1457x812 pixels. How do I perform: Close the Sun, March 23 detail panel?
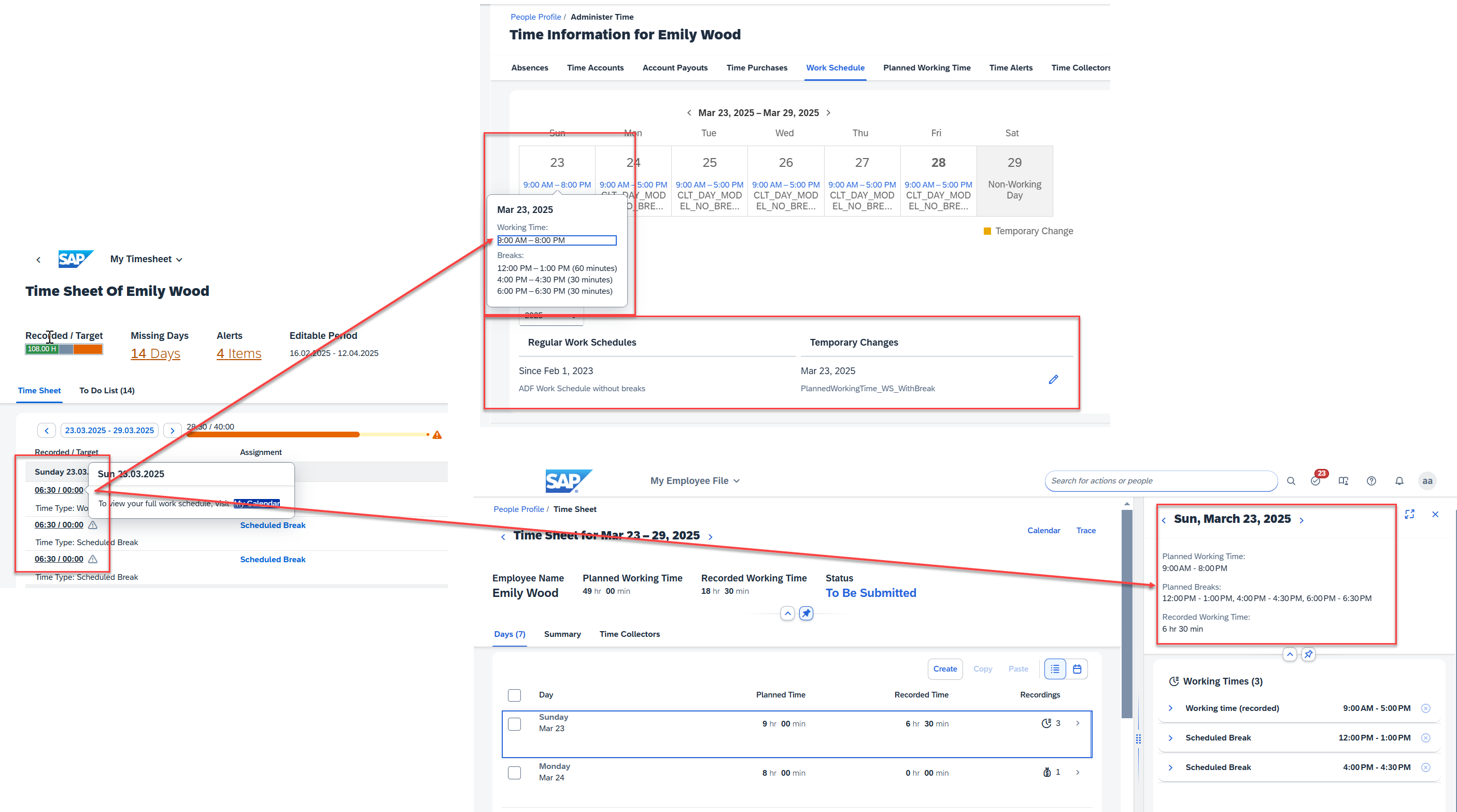tap(1435, 514)
